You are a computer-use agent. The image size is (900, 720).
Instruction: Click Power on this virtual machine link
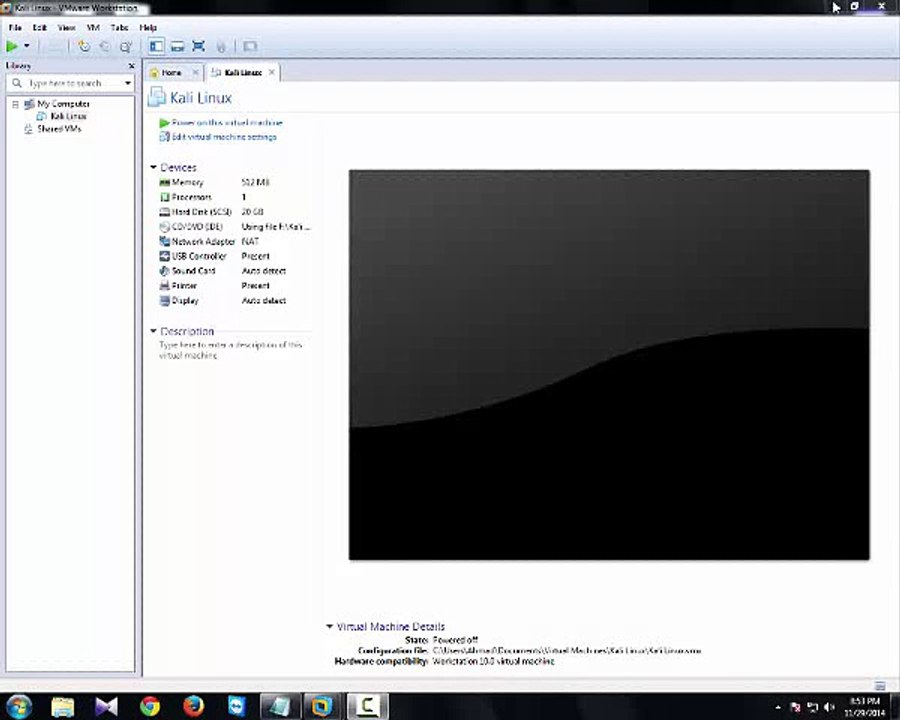227,122
